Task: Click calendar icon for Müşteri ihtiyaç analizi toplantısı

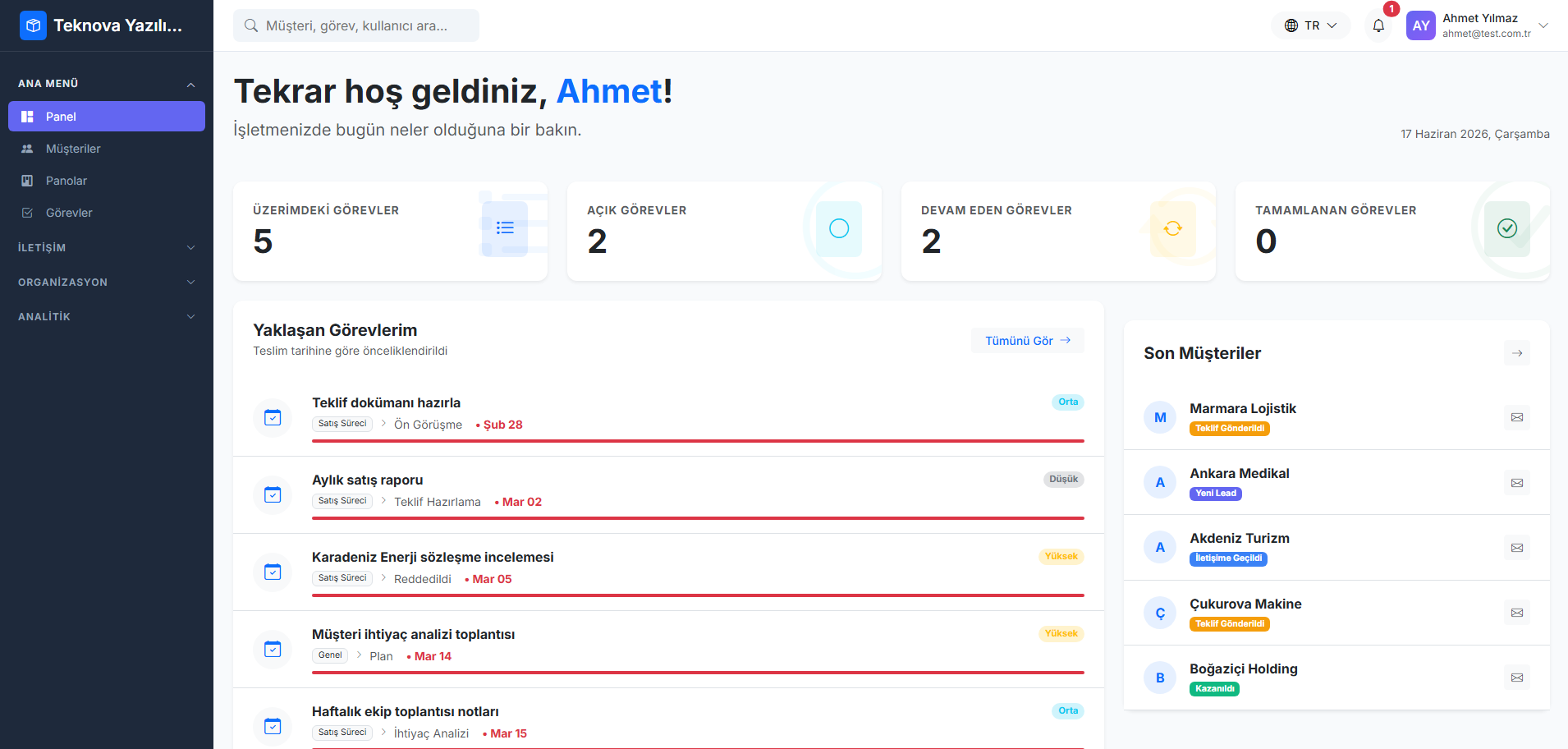Action: point(273,650)
